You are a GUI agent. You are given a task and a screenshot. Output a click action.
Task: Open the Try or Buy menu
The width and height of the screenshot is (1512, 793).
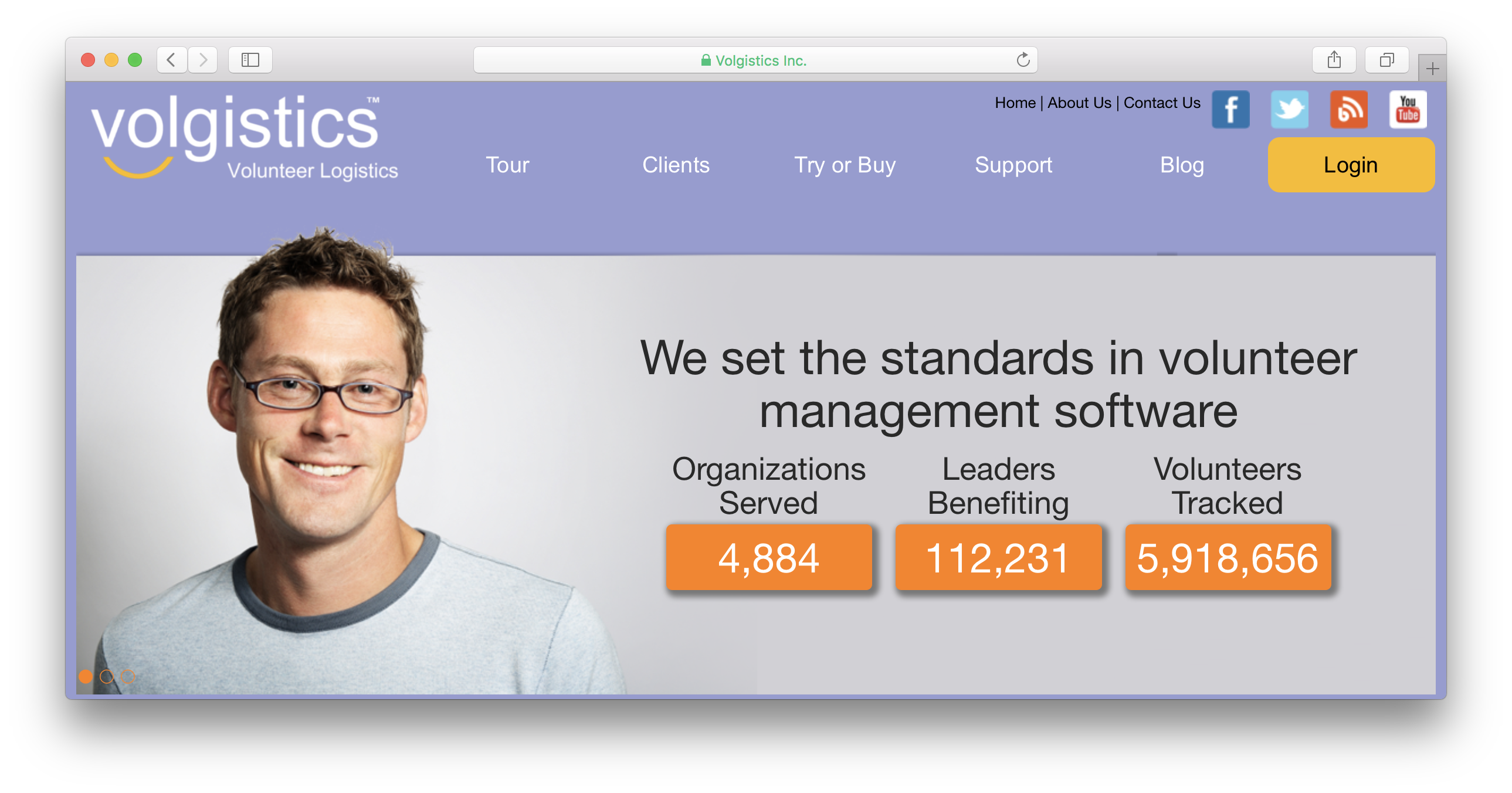845,165
